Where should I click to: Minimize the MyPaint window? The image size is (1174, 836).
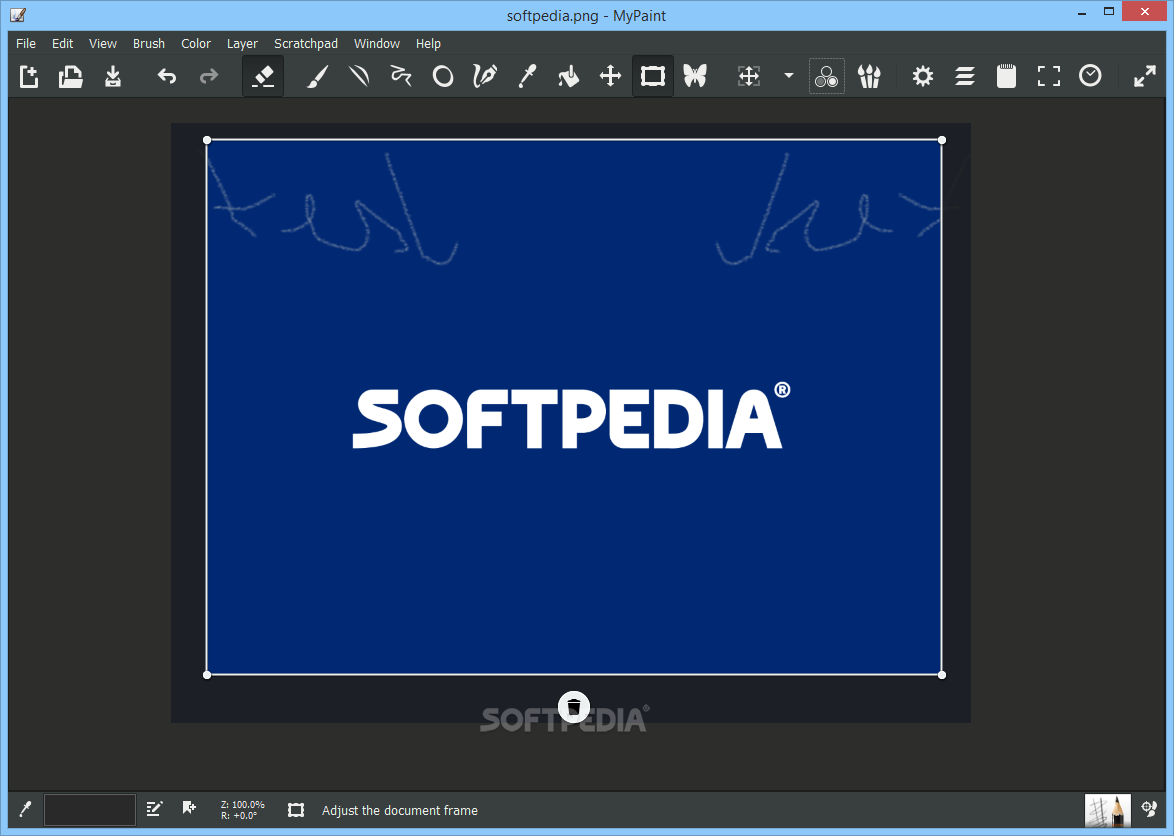pyautogui.click(x=1083, y=13)
